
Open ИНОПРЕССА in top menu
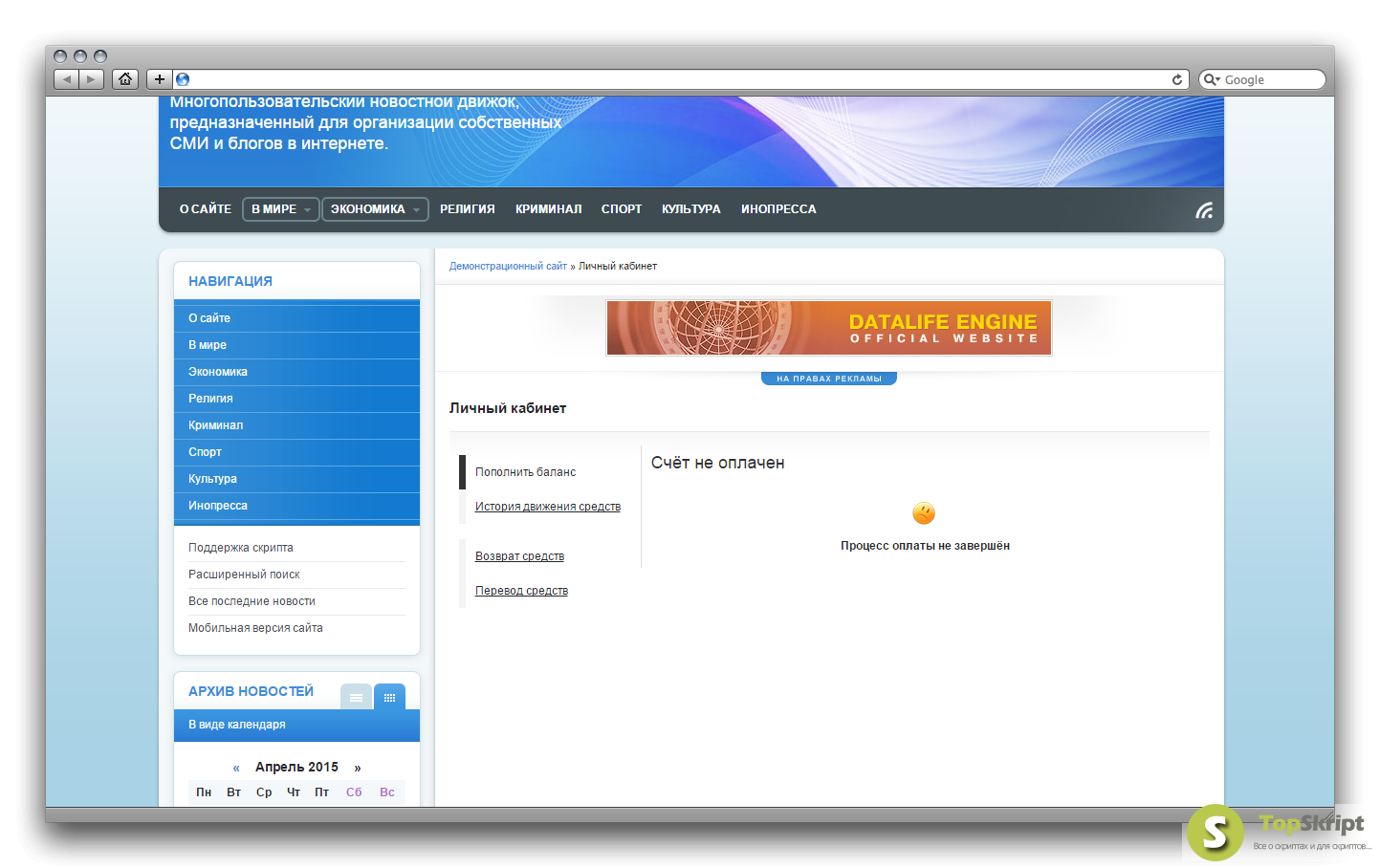click(x=778, y=209)
